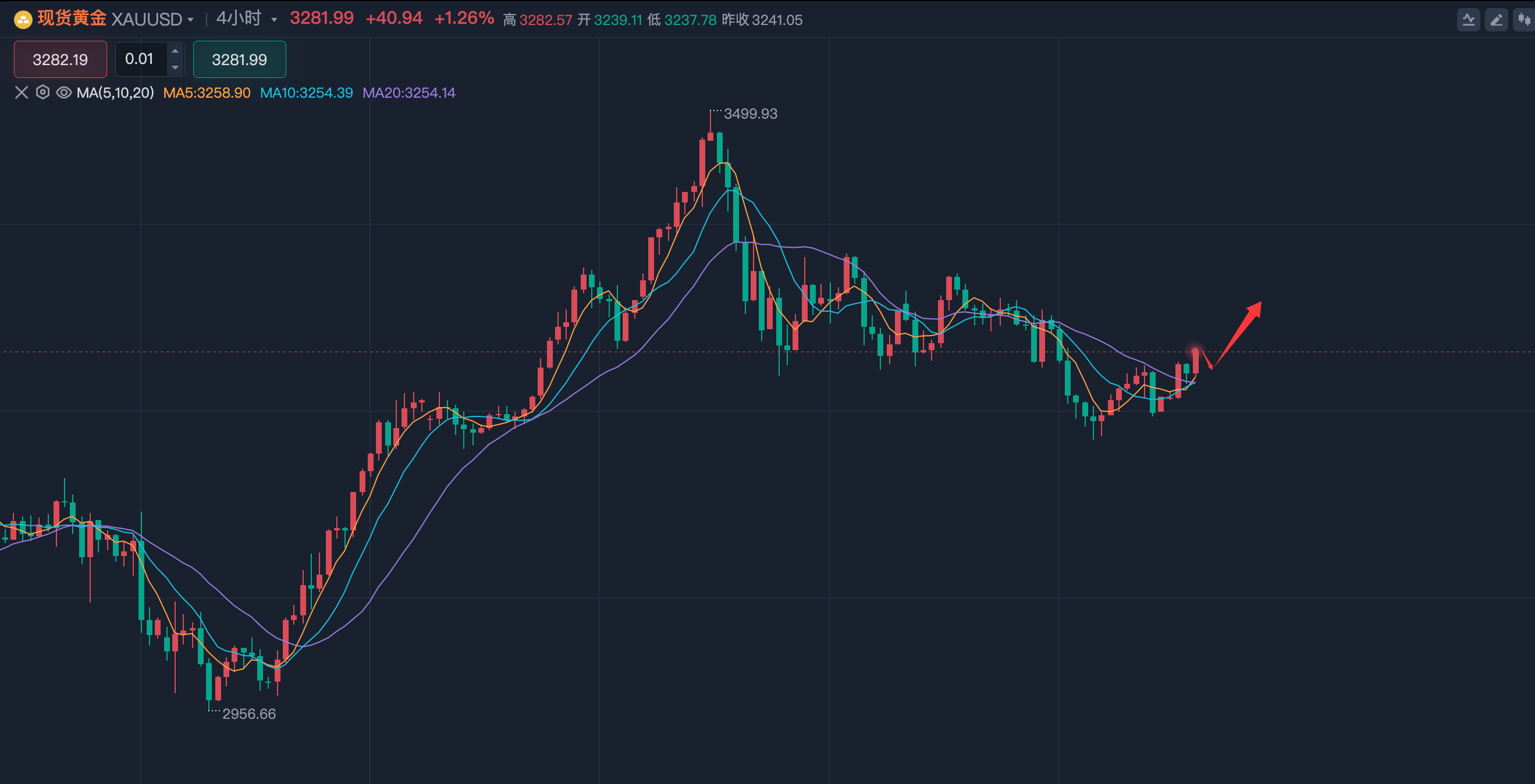Screen dimensions: 1535x784
Task: Increase lot size with up arrow
Action: click(175, 51)
